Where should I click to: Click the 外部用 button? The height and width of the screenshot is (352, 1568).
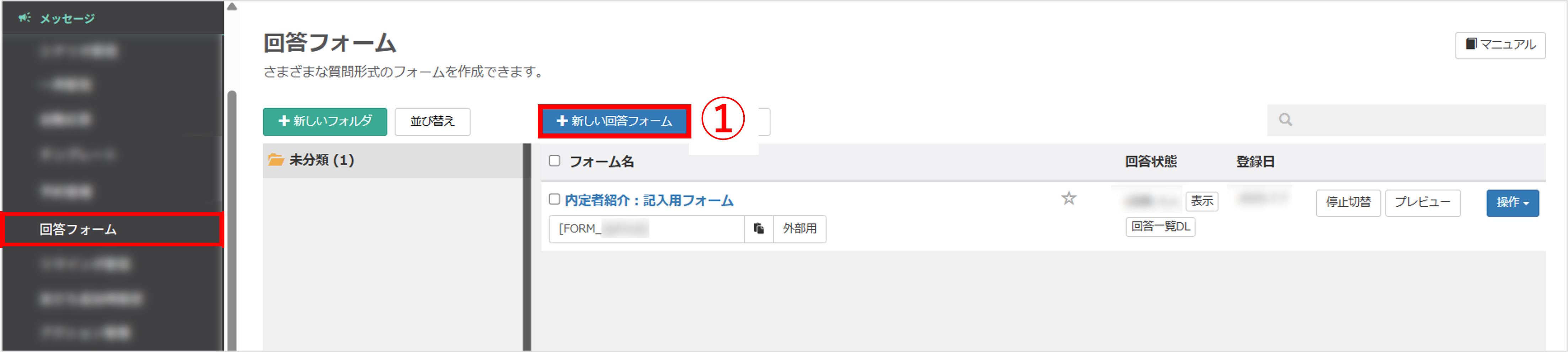pos(799,229)
